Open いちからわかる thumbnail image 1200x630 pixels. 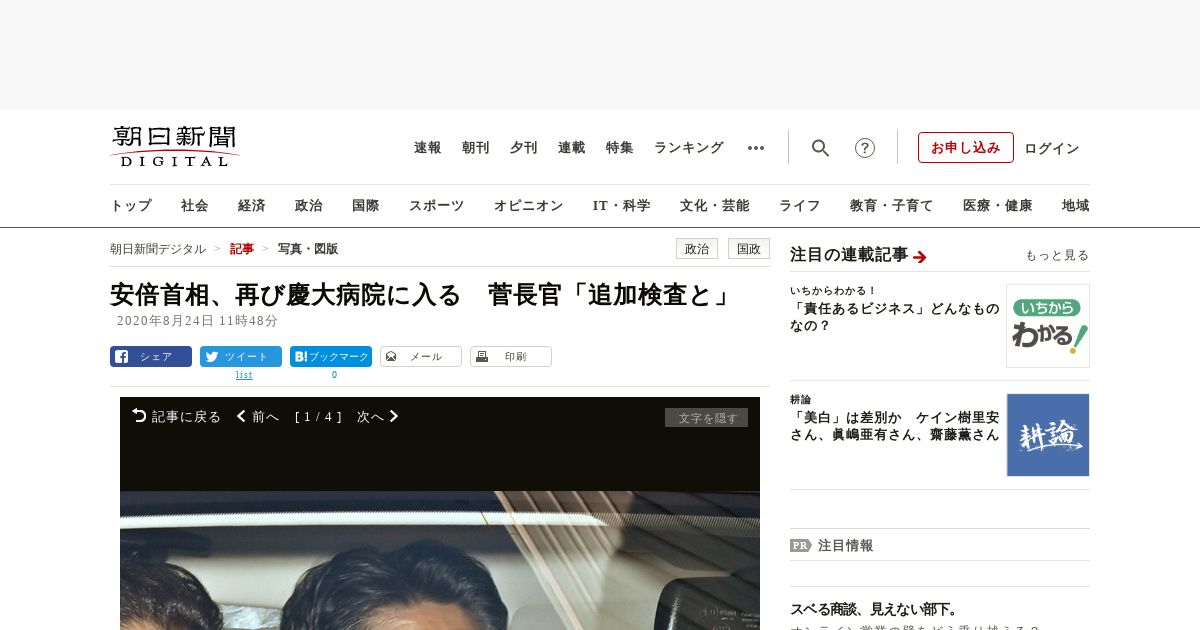[x=1048, y=326]
